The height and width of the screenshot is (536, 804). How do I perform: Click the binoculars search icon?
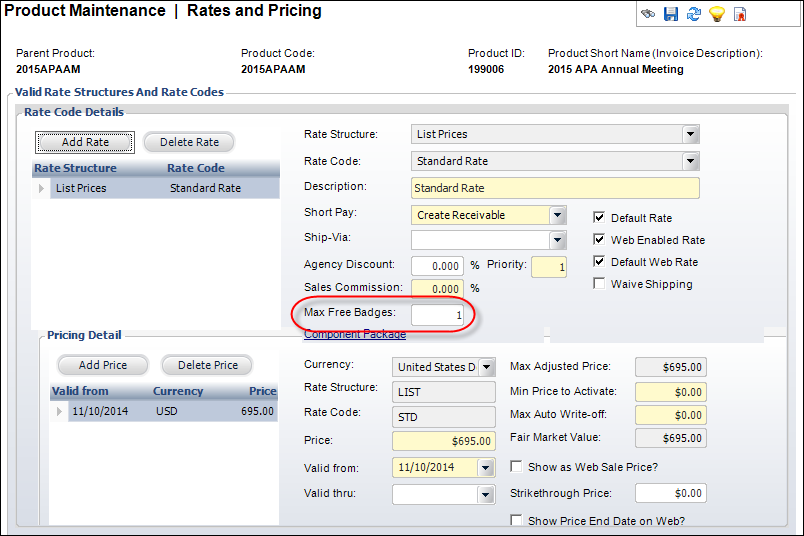648,14
